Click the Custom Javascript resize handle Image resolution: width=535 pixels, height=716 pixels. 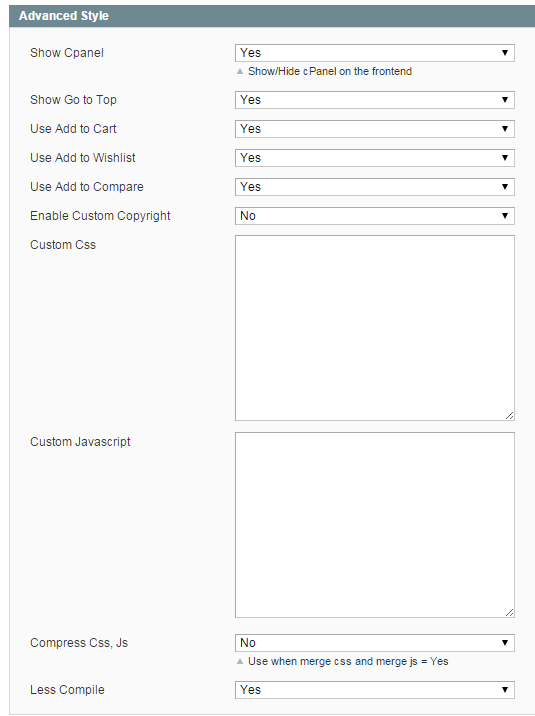(x=510, y=613)
